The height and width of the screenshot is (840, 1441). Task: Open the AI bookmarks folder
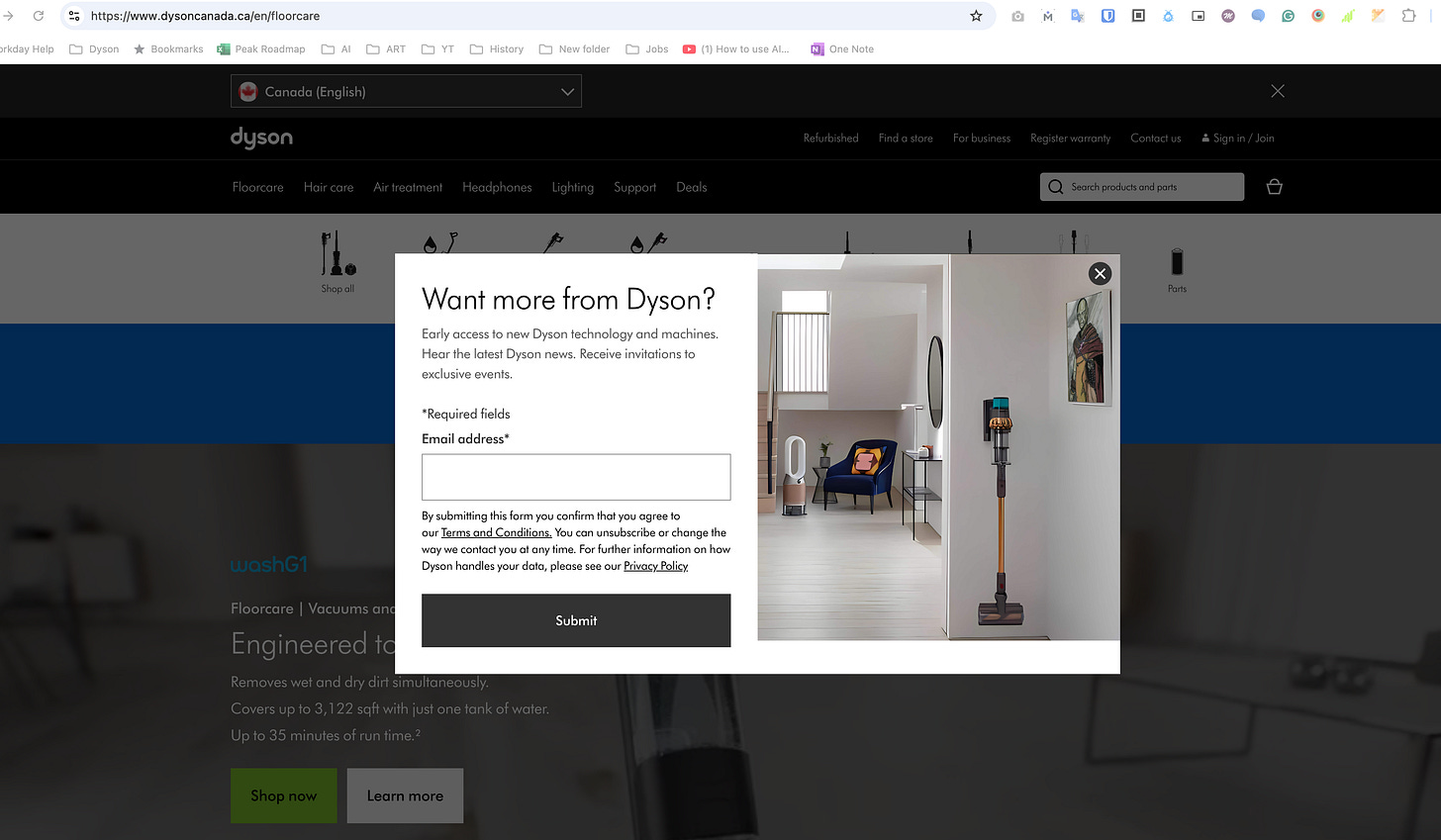[x=336, y=48]
